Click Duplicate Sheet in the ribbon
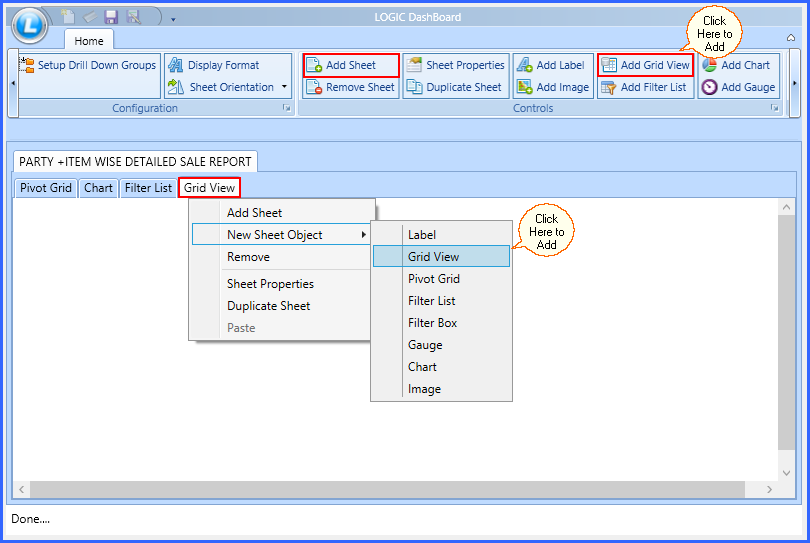 coord(455,87)
